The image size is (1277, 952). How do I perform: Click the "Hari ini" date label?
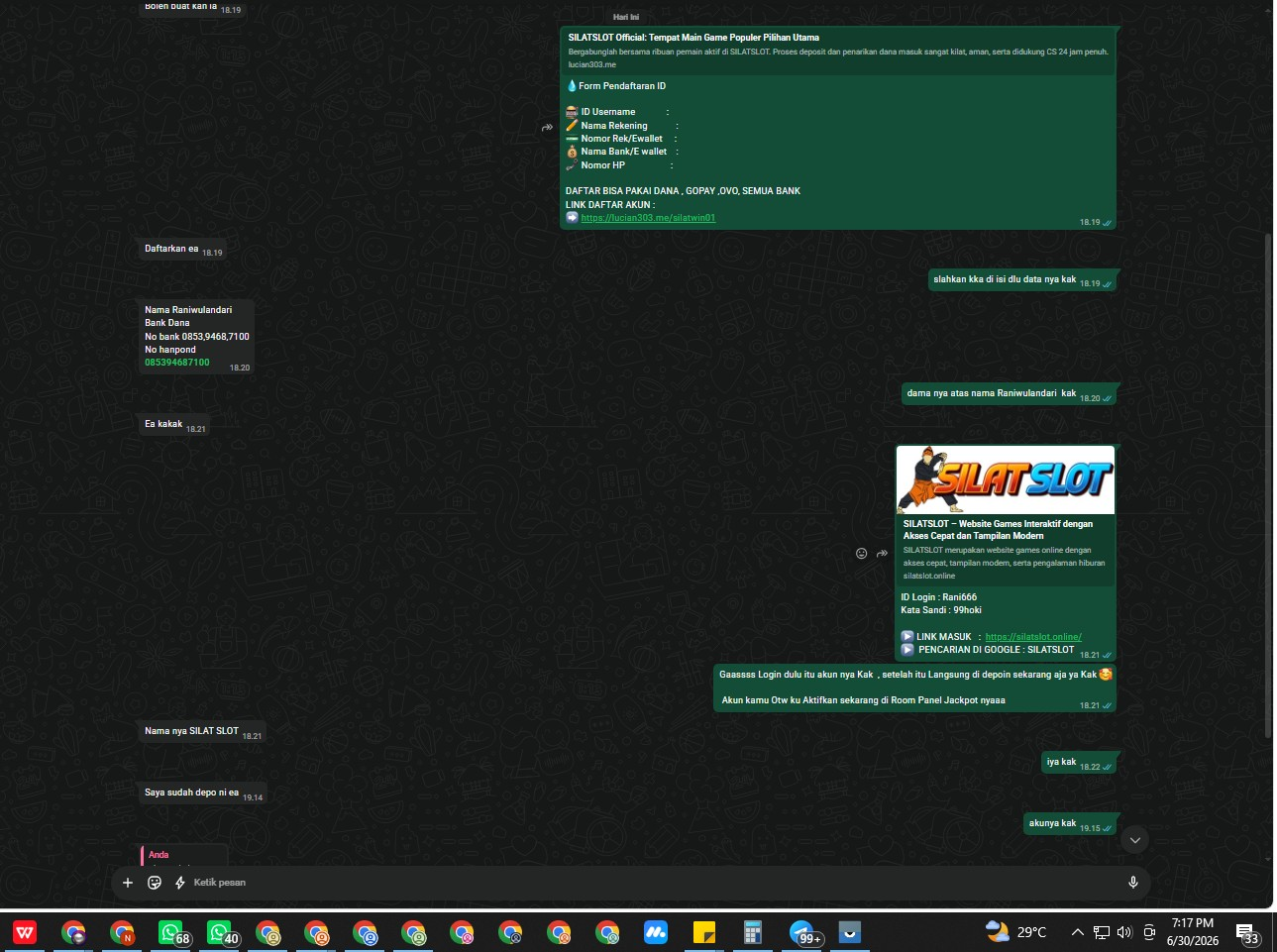pos(626,17)
